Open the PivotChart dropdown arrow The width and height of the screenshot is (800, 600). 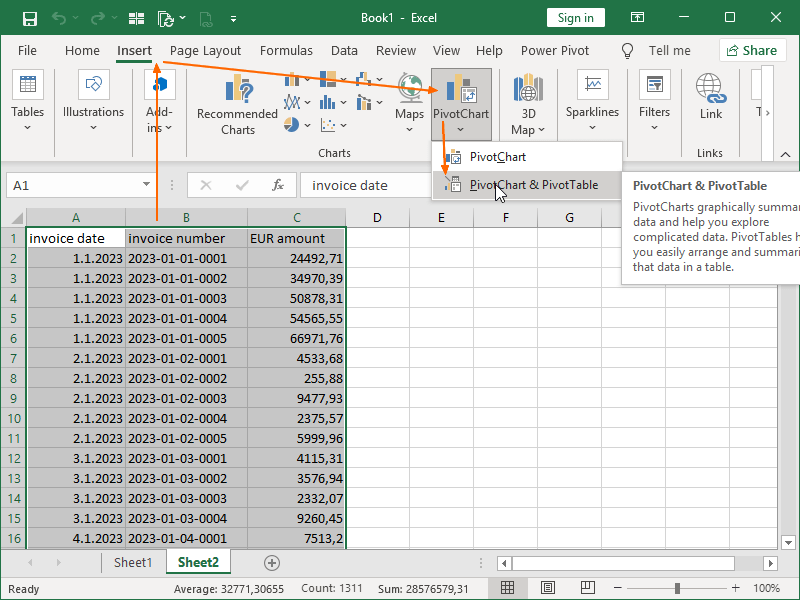pos(461,130)
